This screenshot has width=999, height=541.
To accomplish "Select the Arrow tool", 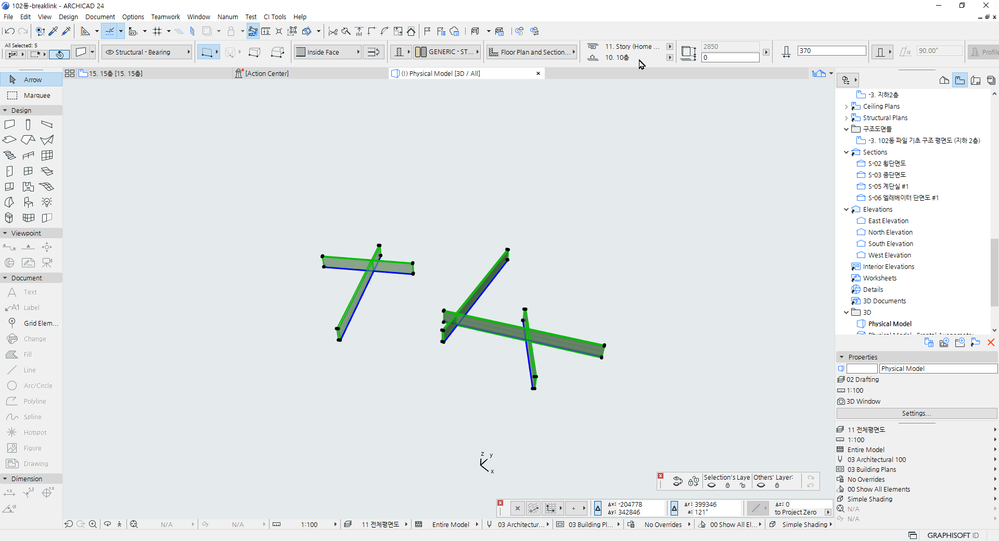I will click(x=31, y=80).
